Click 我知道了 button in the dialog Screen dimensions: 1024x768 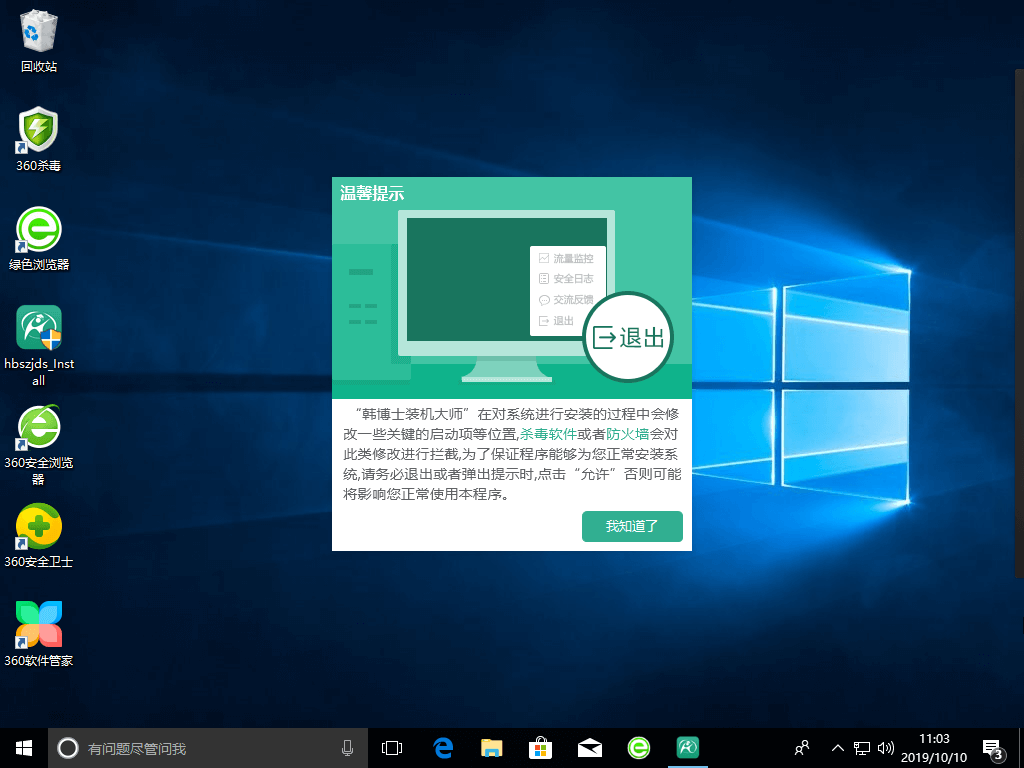pos(632,526)
